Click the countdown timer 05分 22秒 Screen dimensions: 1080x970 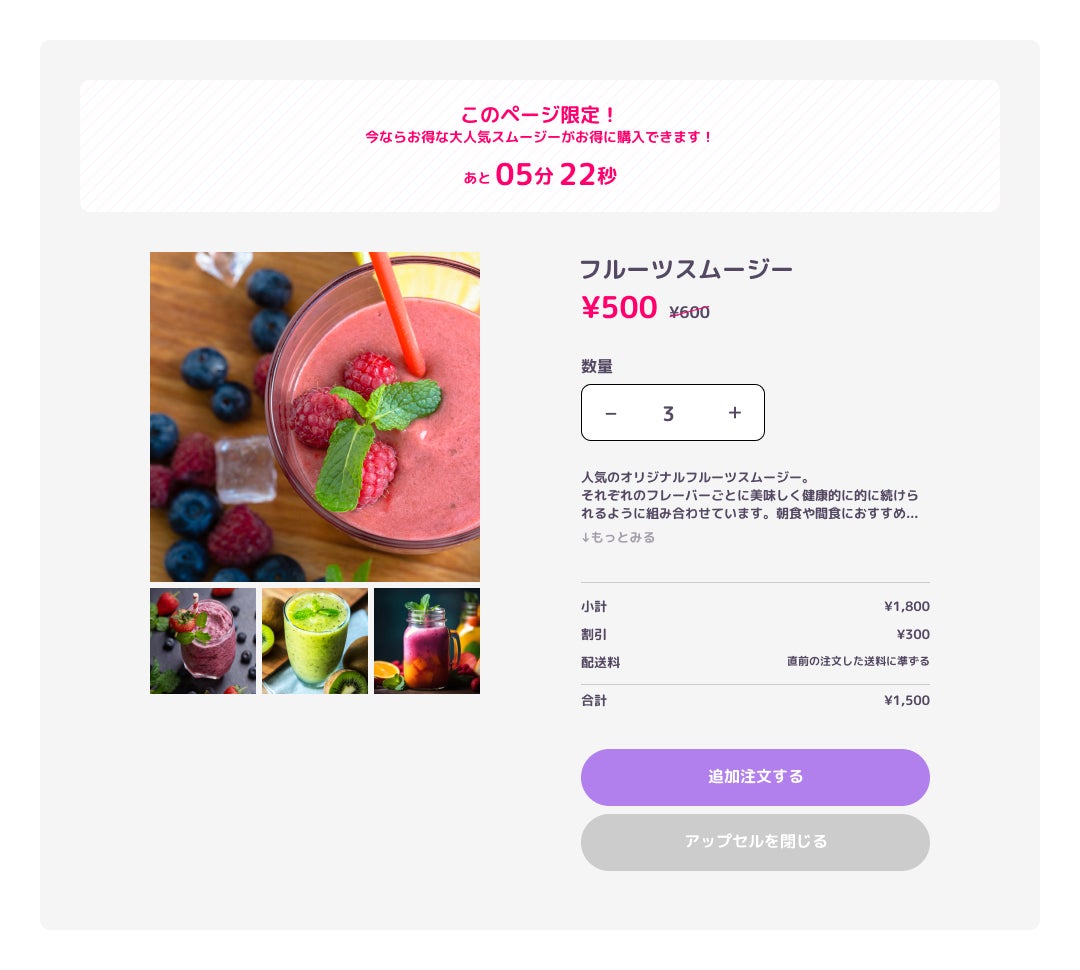coord(555,175)
